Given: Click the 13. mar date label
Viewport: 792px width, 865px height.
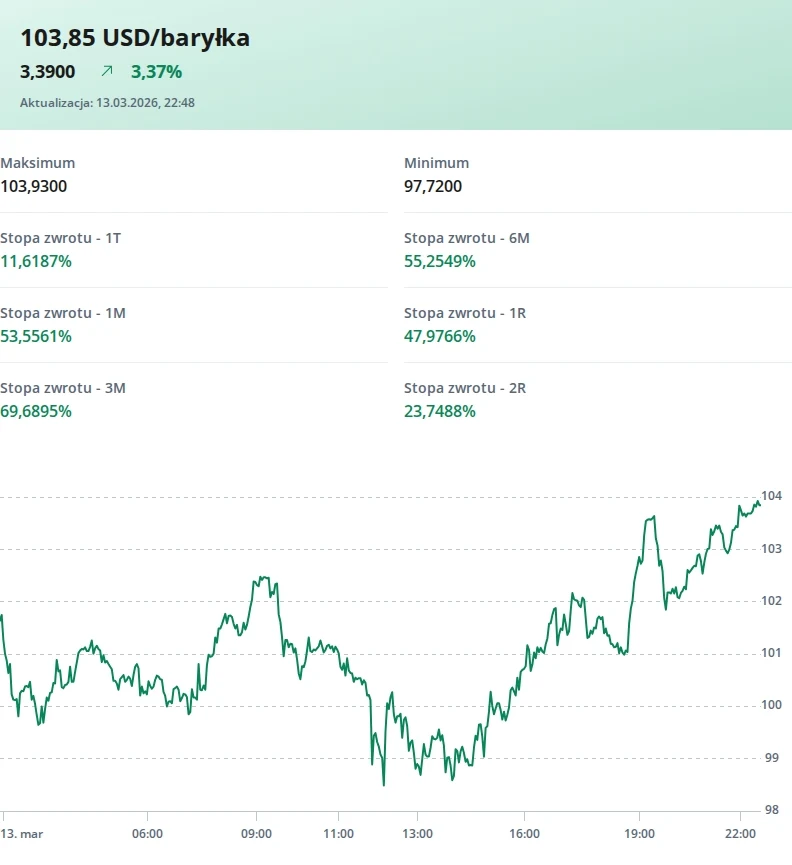Looking at the screenshot, I should pos(20,833).
